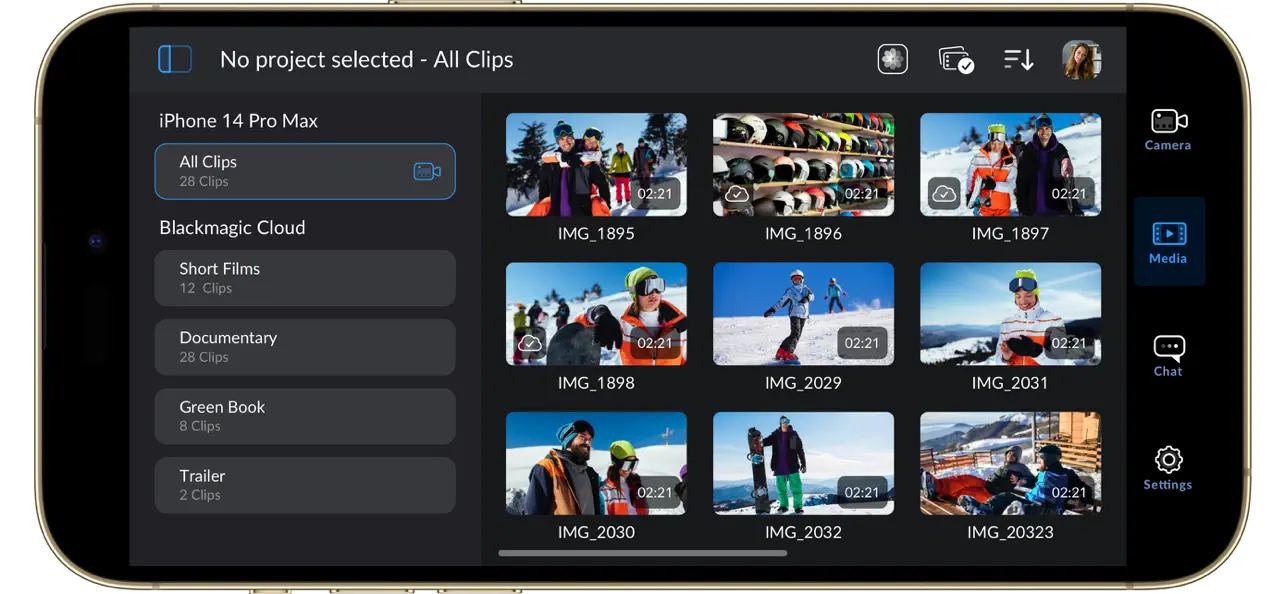Open the Photos library icon
The image size is (1285, 594).
892,59
